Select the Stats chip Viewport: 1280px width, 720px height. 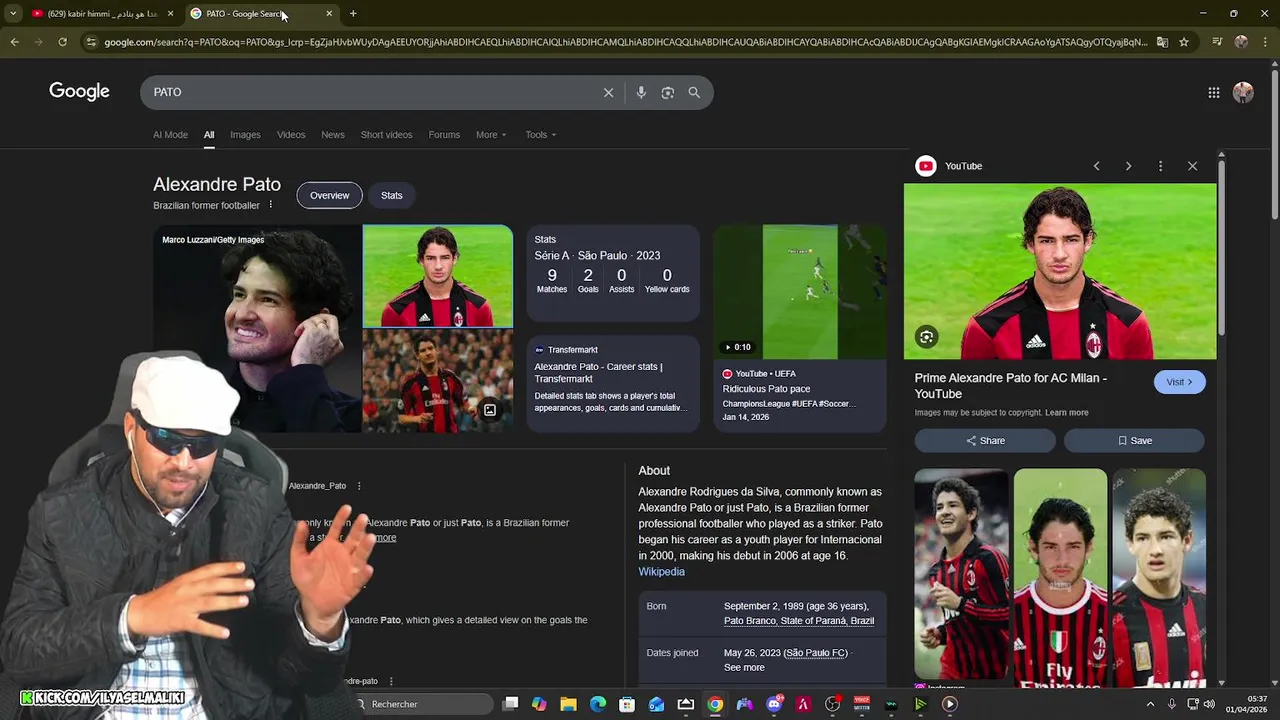(392, 195)
